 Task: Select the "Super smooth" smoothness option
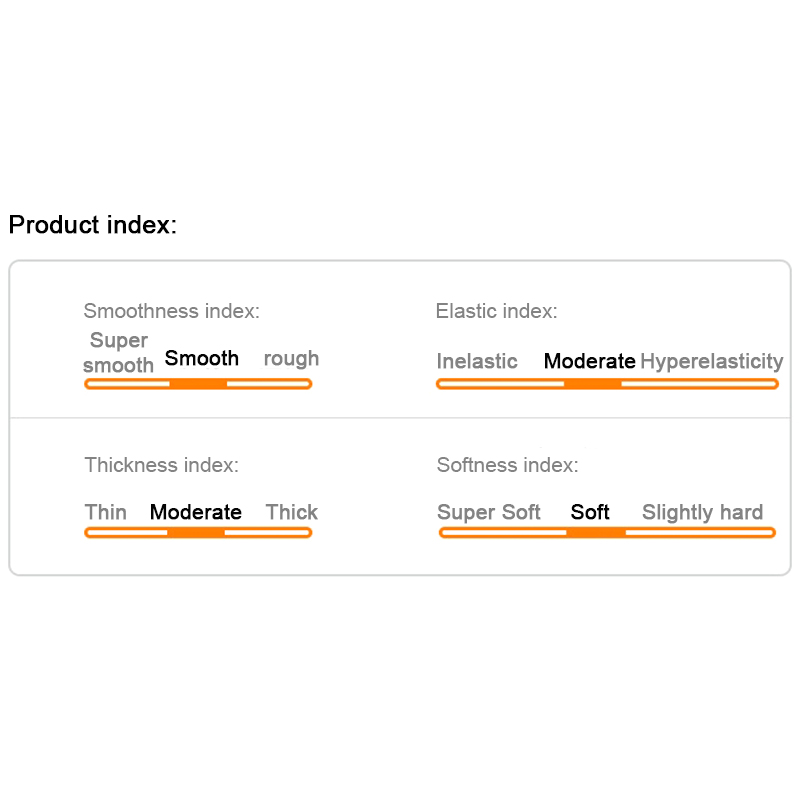pyautogui.click(x=119, y=353)
